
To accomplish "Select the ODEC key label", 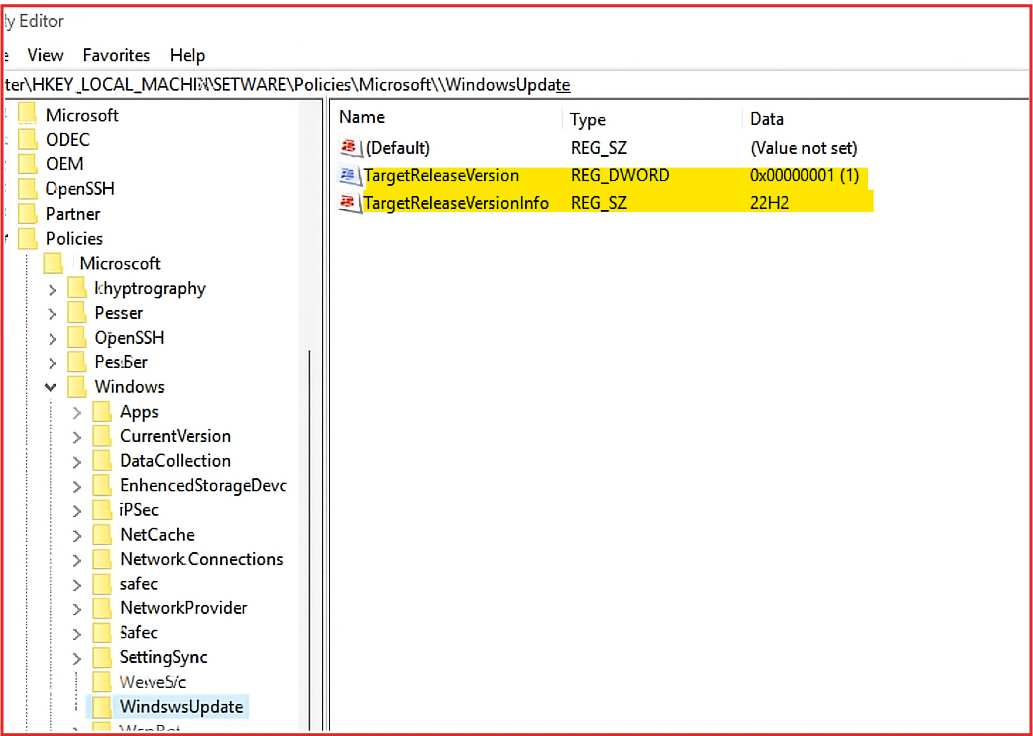I will 68,140.
